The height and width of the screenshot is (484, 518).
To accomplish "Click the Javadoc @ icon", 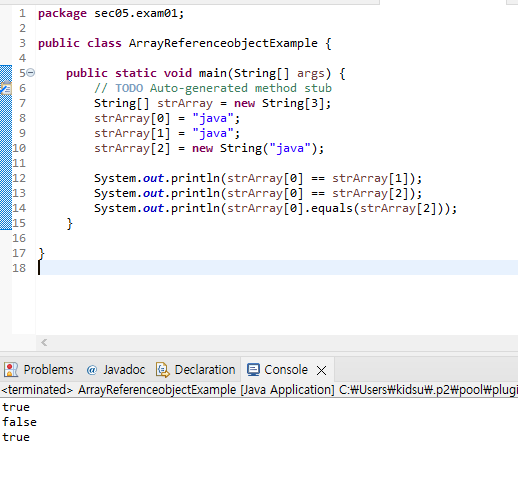I will coord(92,370).
